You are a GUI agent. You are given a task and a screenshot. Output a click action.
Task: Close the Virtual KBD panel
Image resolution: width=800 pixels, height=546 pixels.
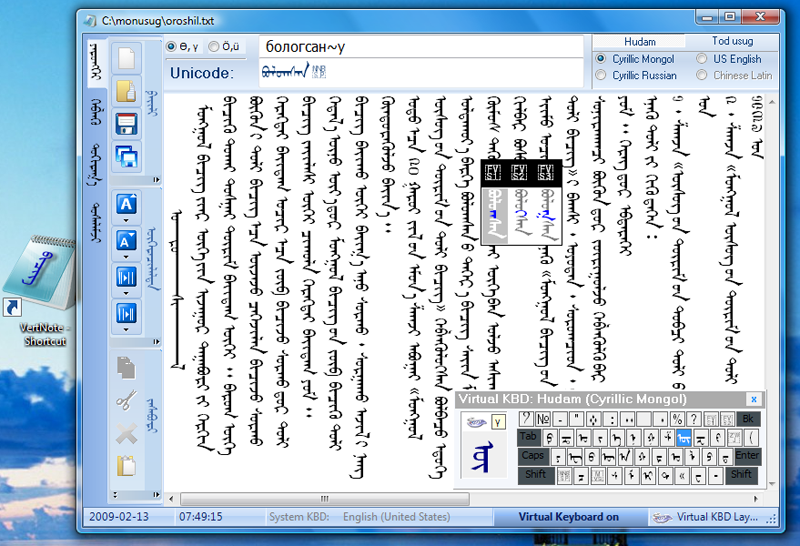coord(754,399)
